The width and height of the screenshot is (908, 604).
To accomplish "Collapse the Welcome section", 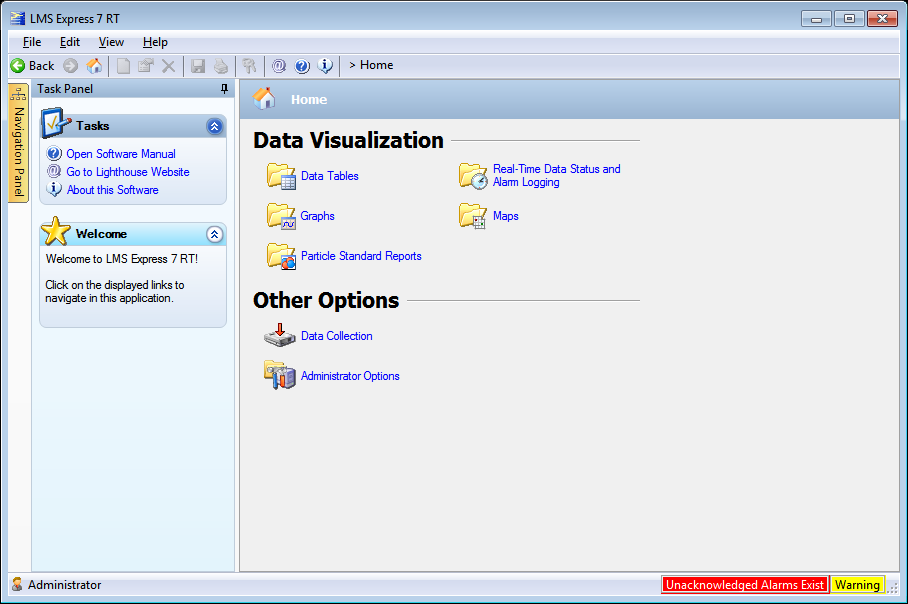I will [214, 235].
